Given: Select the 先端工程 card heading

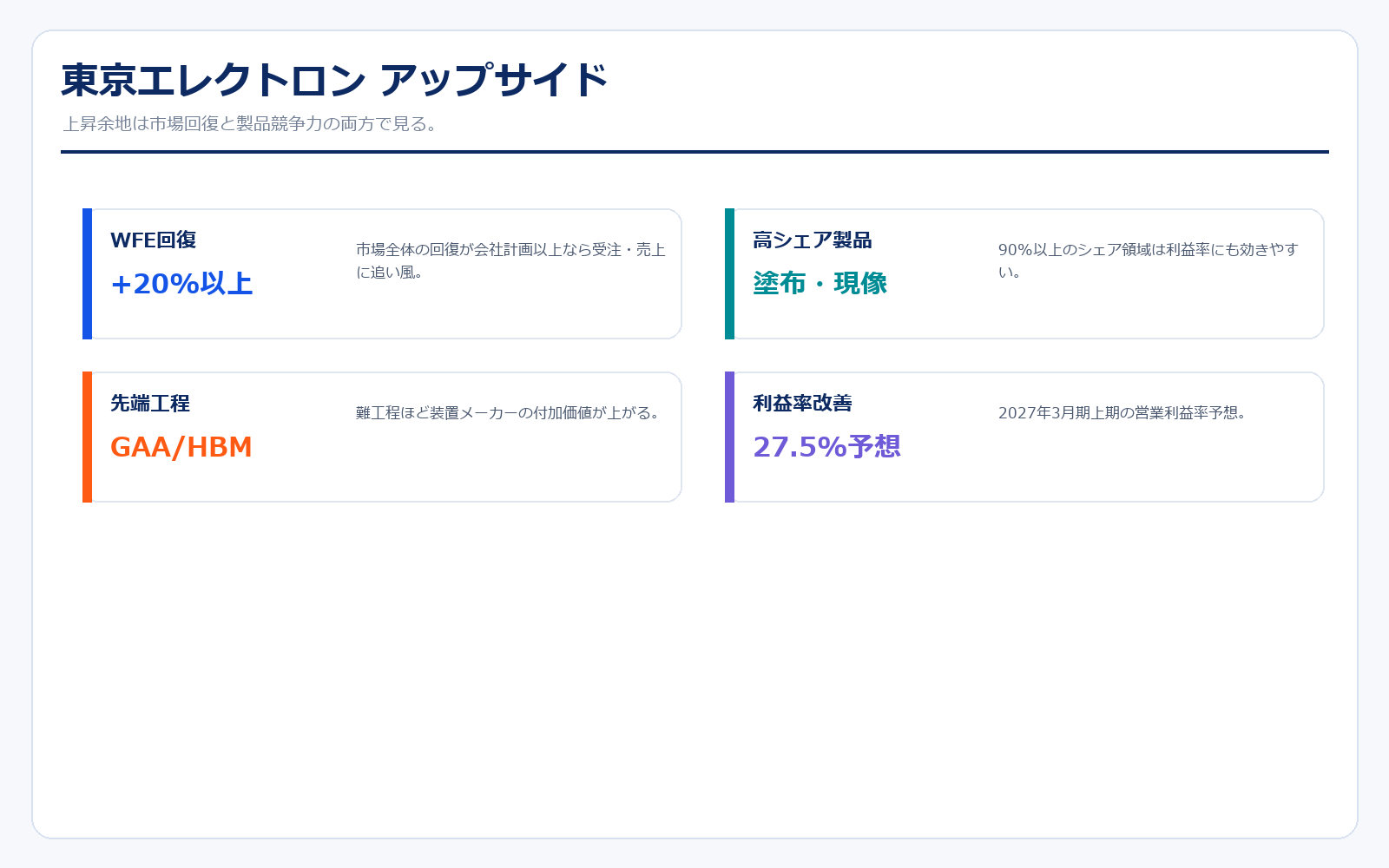Looking at the screenshot, I should 150,403.
